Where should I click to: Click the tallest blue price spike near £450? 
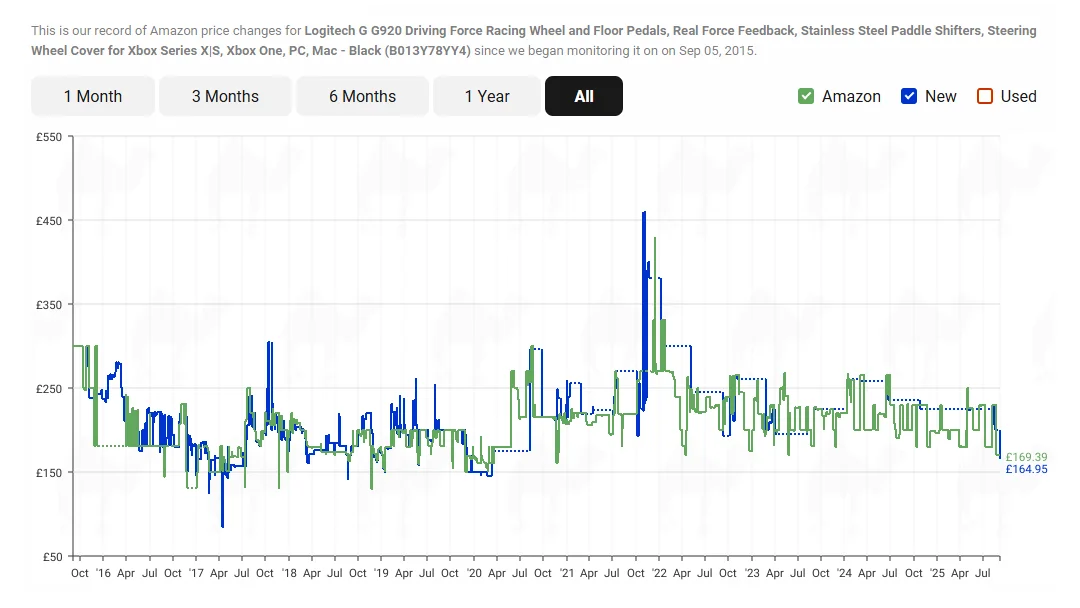pyautogui.click(x=644, y=213)
